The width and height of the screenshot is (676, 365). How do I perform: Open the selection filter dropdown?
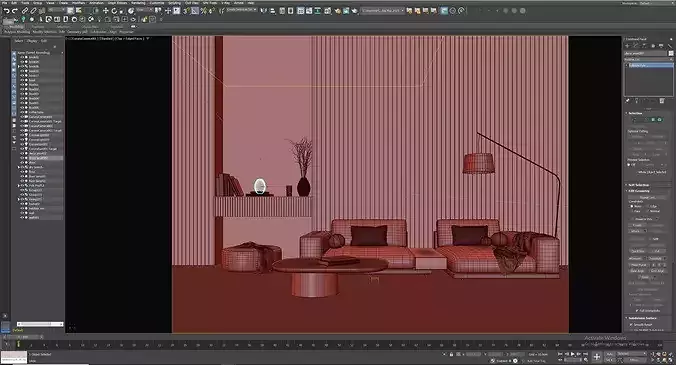coord(56,9)
